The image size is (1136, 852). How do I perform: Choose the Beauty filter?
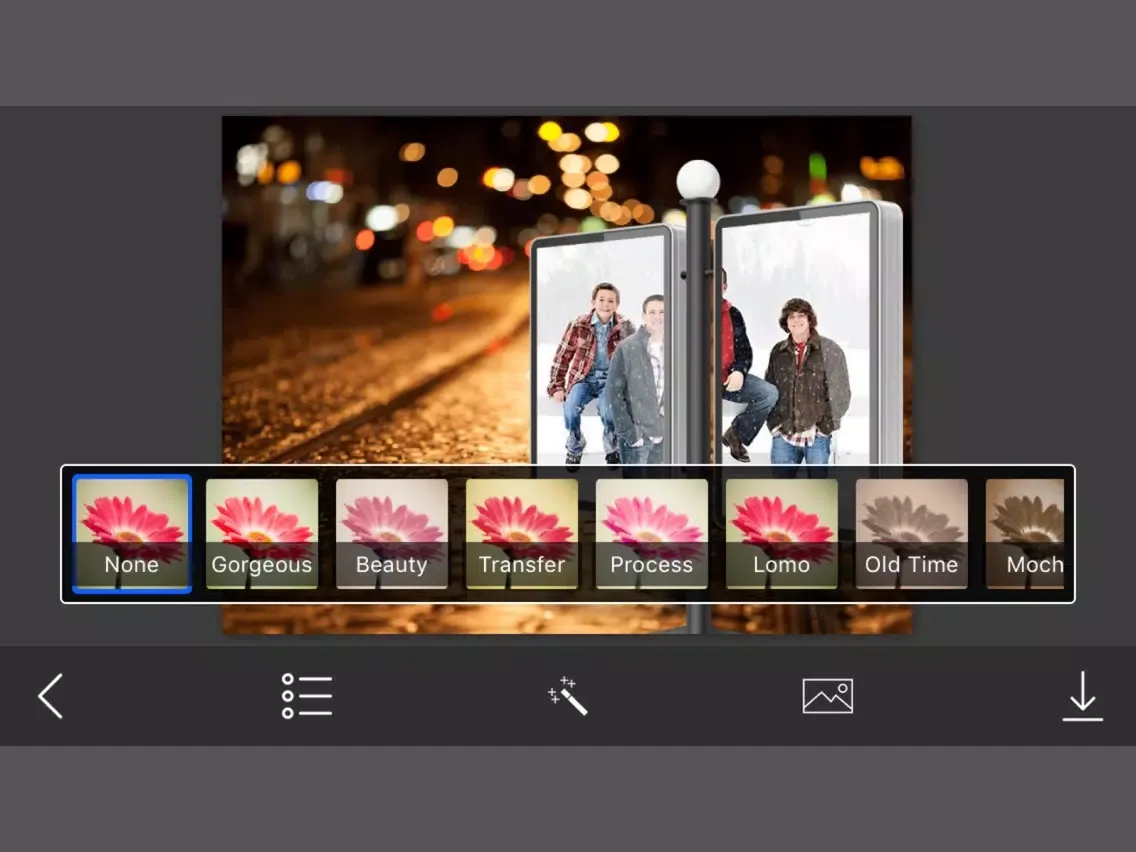tap(392, 534)
